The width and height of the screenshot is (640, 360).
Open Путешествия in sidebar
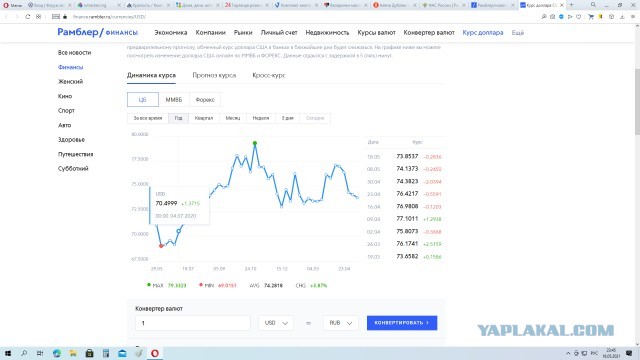coord(76,154)
